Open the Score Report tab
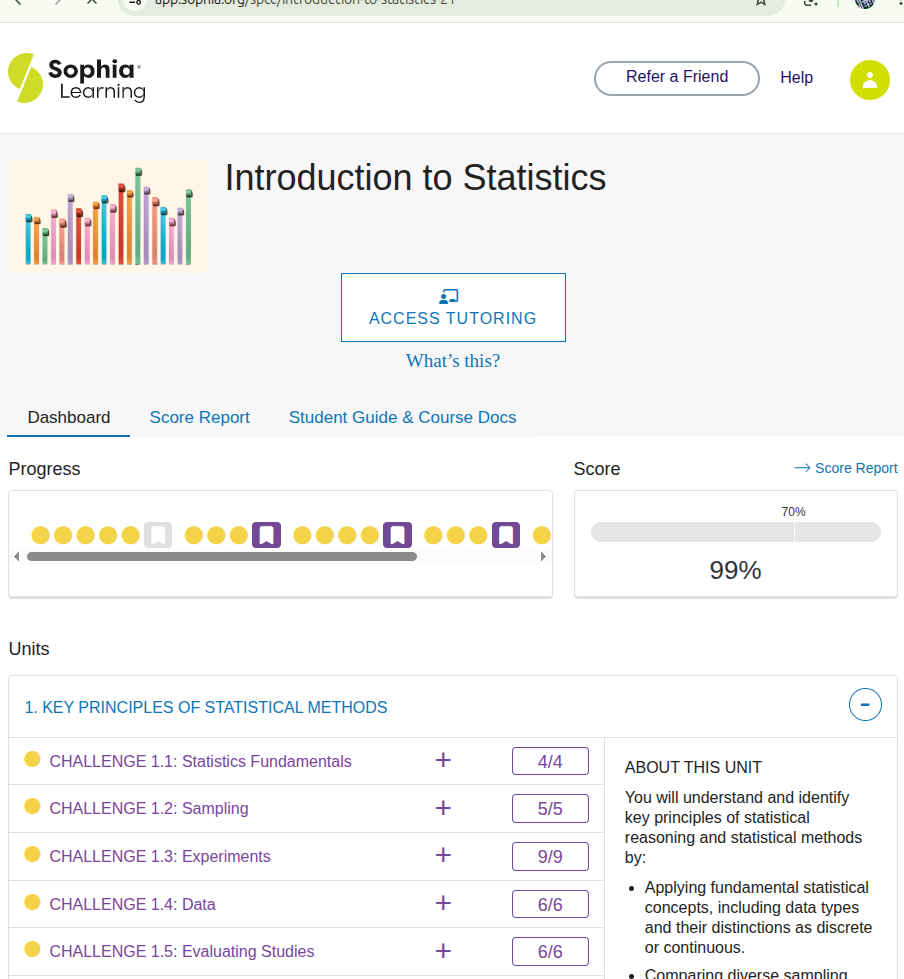 200,417
